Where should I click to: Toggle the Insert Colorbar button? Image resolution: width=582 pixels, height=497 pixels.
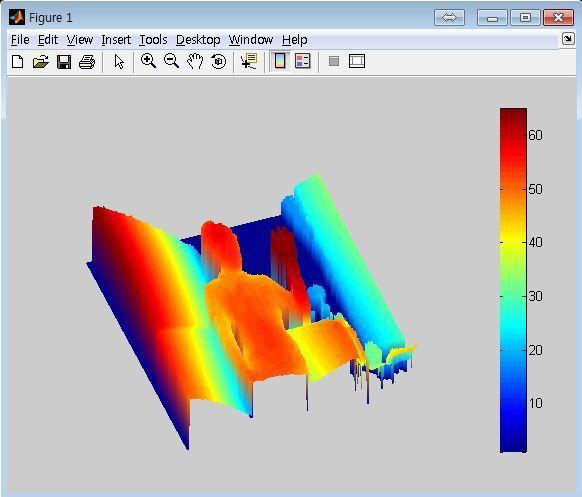(280, 61)
